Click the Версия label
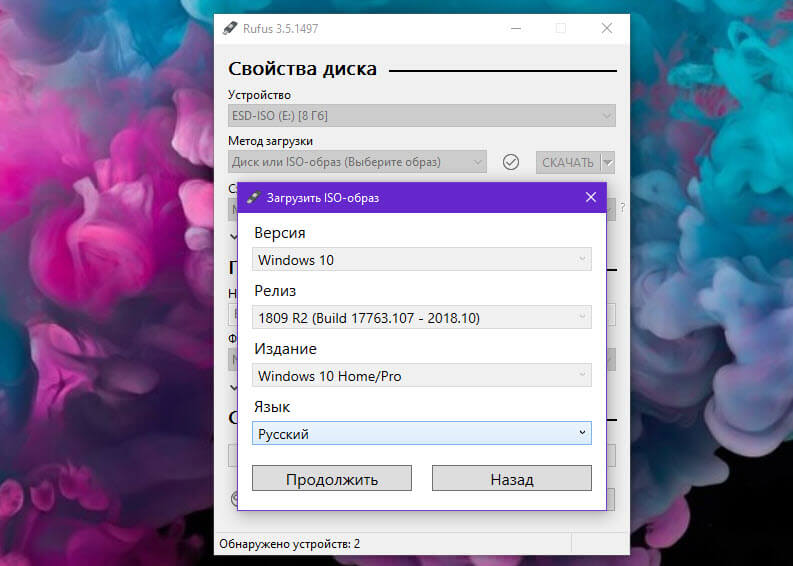 (x=280, y=233)
